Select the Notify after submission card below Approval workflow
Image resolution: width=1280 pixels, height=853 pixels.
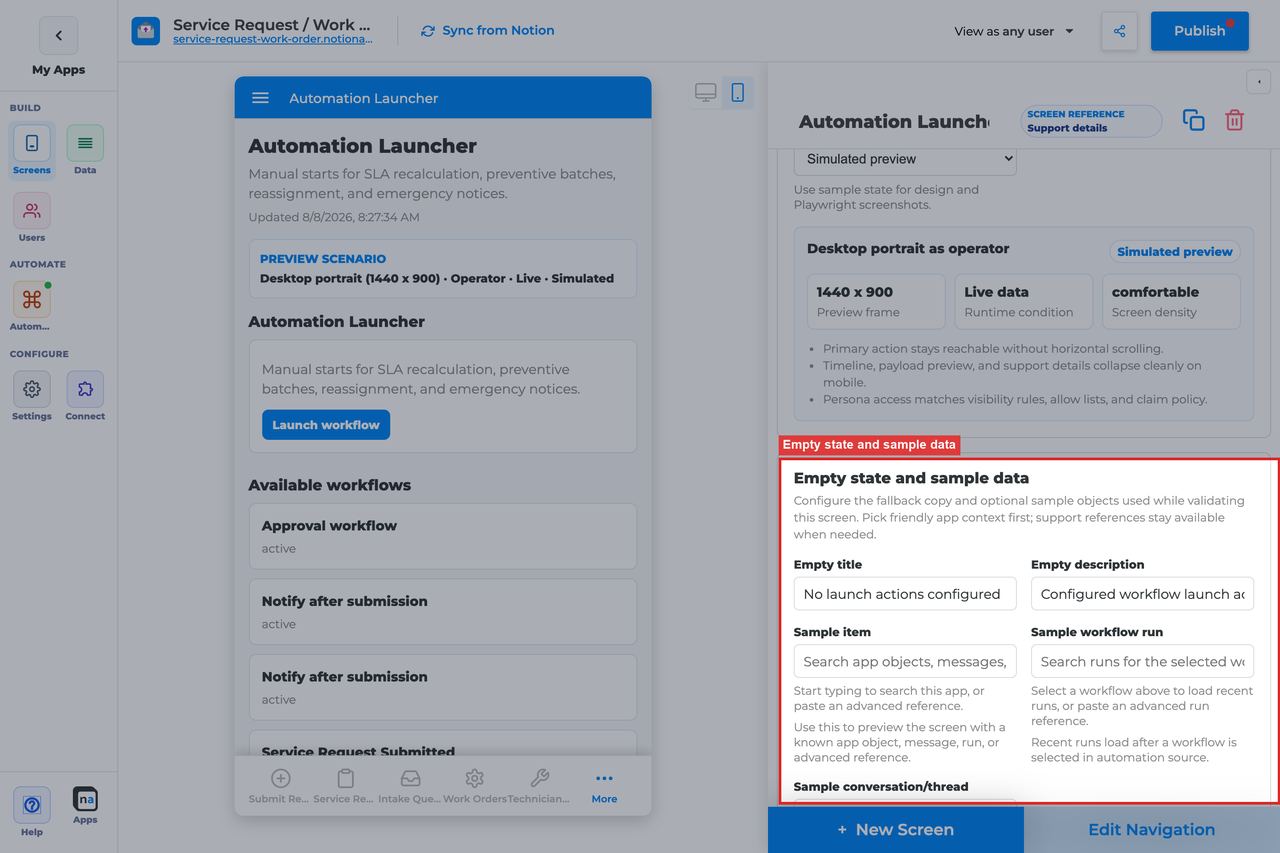tap(443, 612)
